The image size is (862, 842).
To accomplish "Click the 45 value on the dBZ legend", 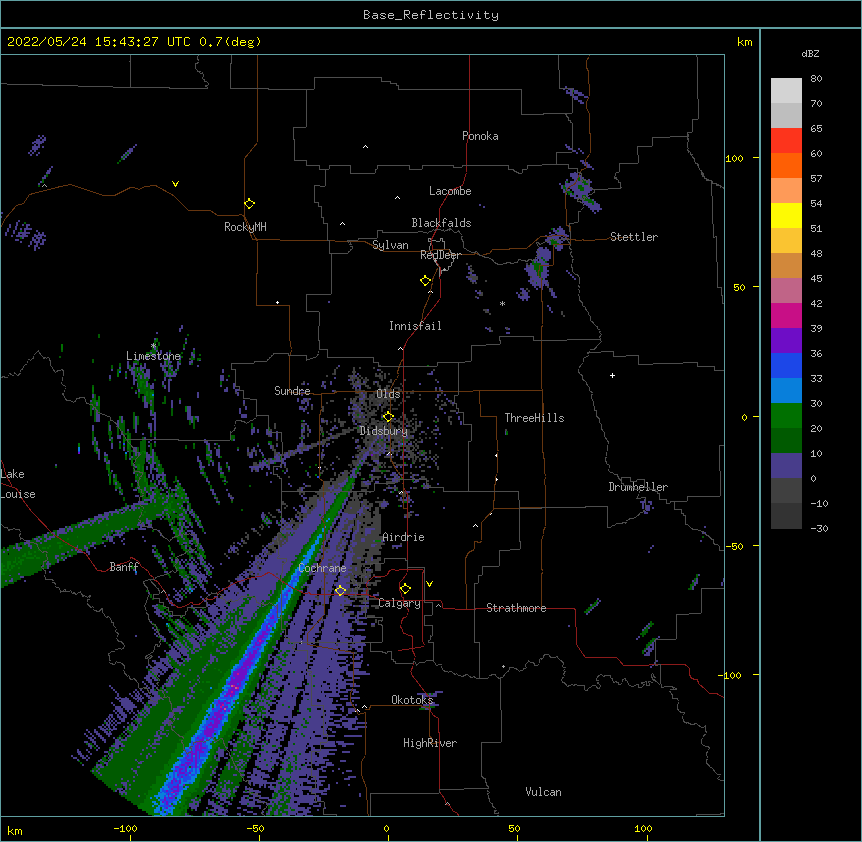I will pyautogui.click(x=816, y=279).
